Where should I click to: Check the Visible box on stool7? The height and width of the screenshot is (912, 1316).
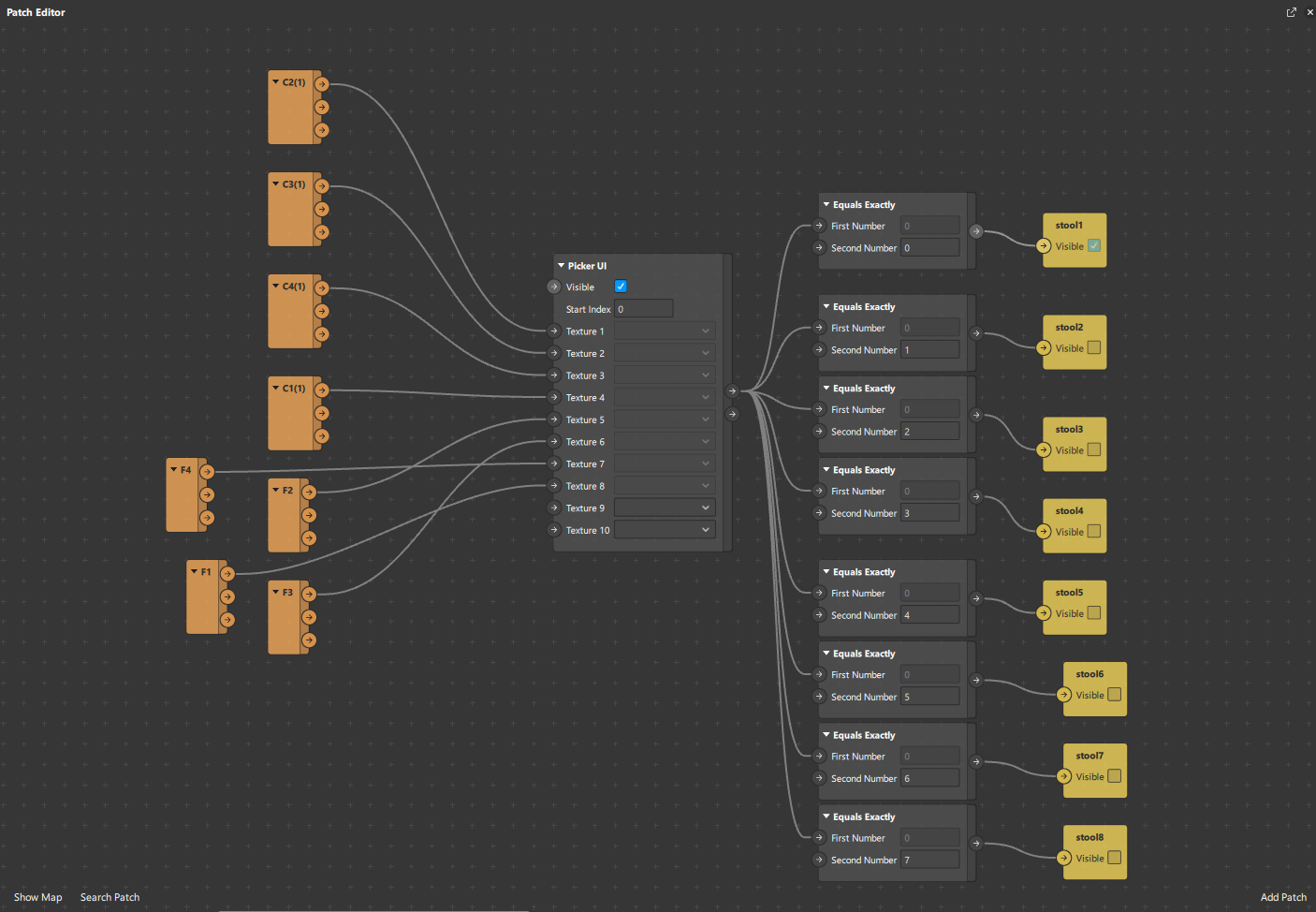click(x=1115, y=776)
